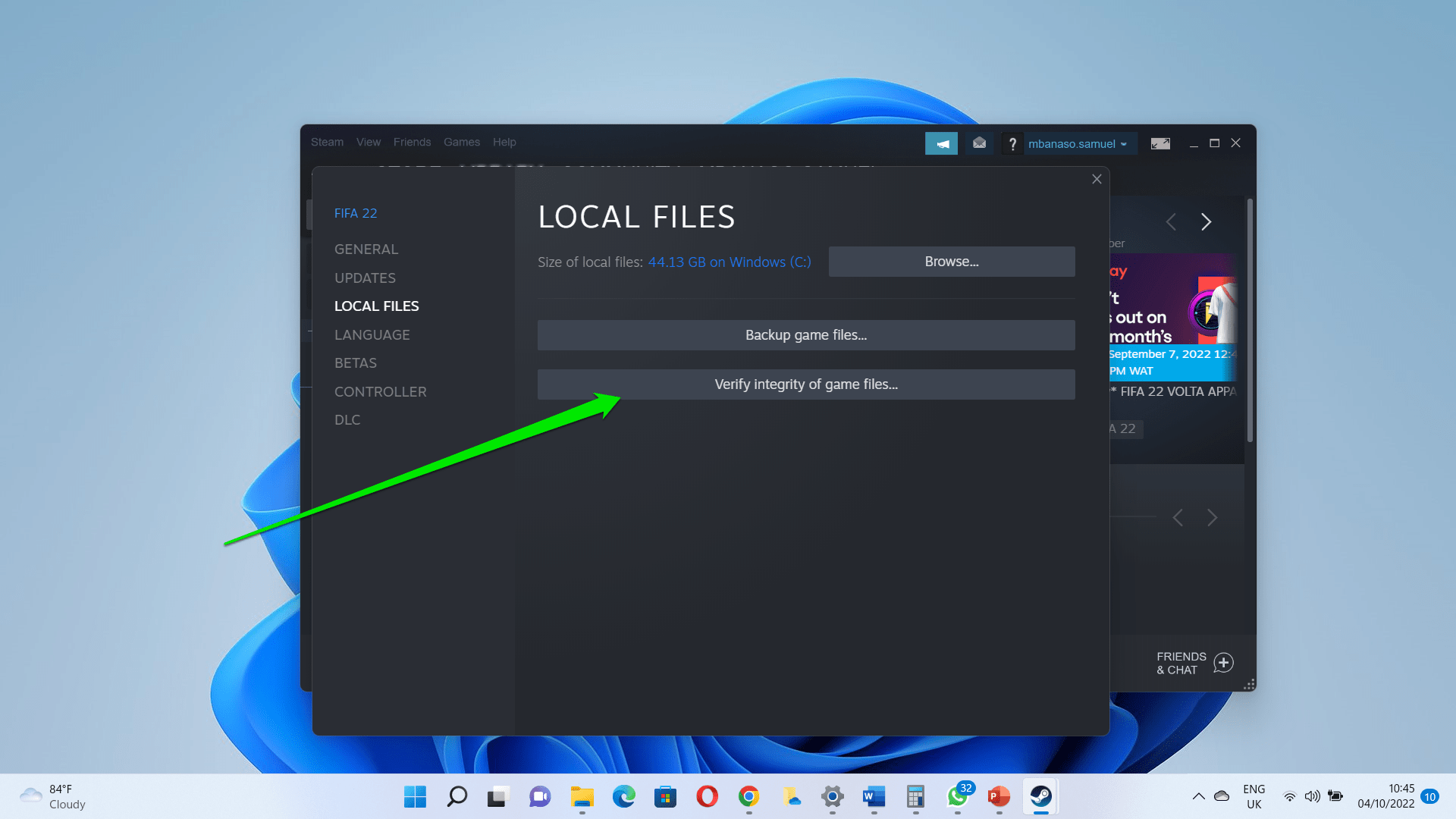Open the Steam inbox envelope icon
The width and height of the screenshot is (1456, 819).
(979, 143)
